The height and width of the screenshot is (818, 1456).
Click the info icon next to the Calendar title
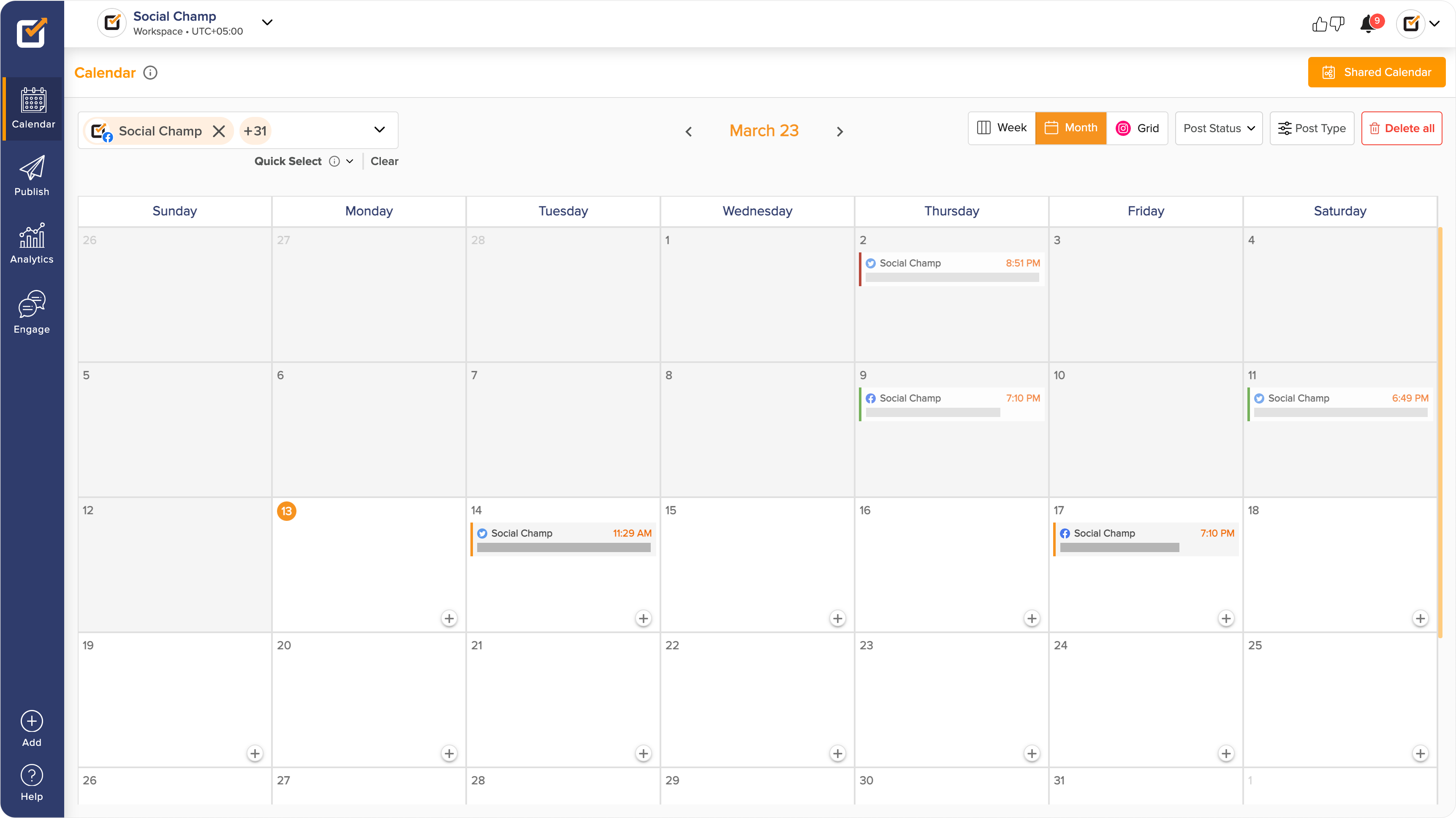click(x=150, y=73)
